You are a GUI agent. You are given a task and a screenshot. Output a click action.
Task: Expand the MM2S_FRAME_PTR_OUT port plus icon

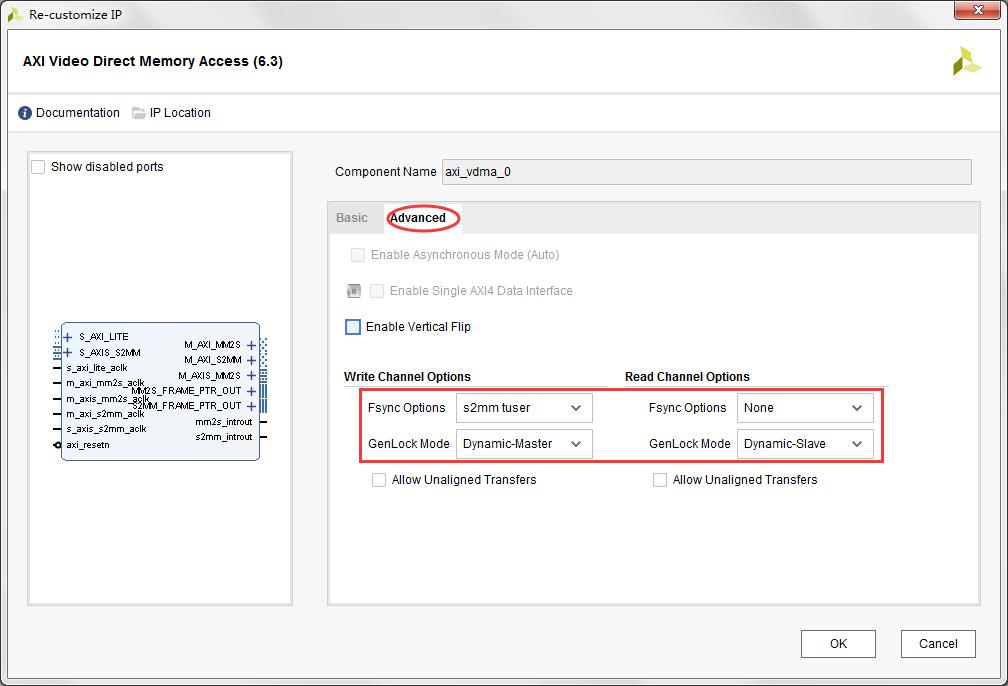[251, 391]
